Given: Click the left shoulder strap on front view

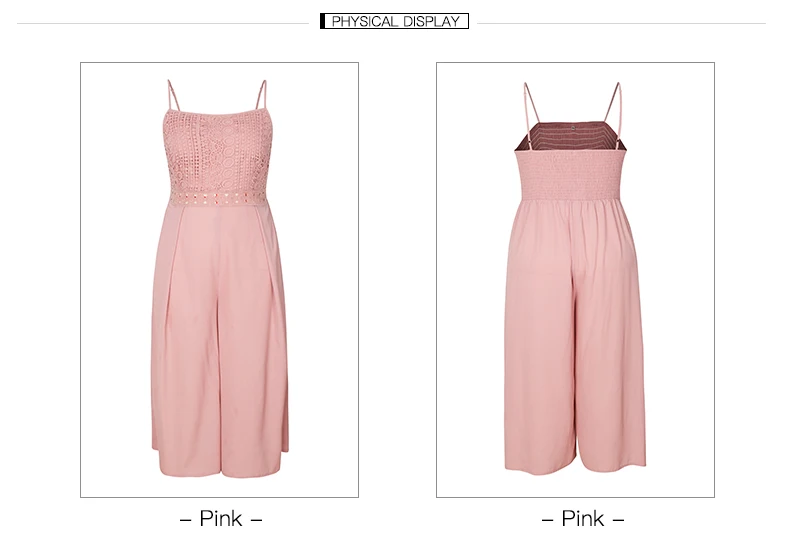Looking at the screenshot, I should (173, 96).
